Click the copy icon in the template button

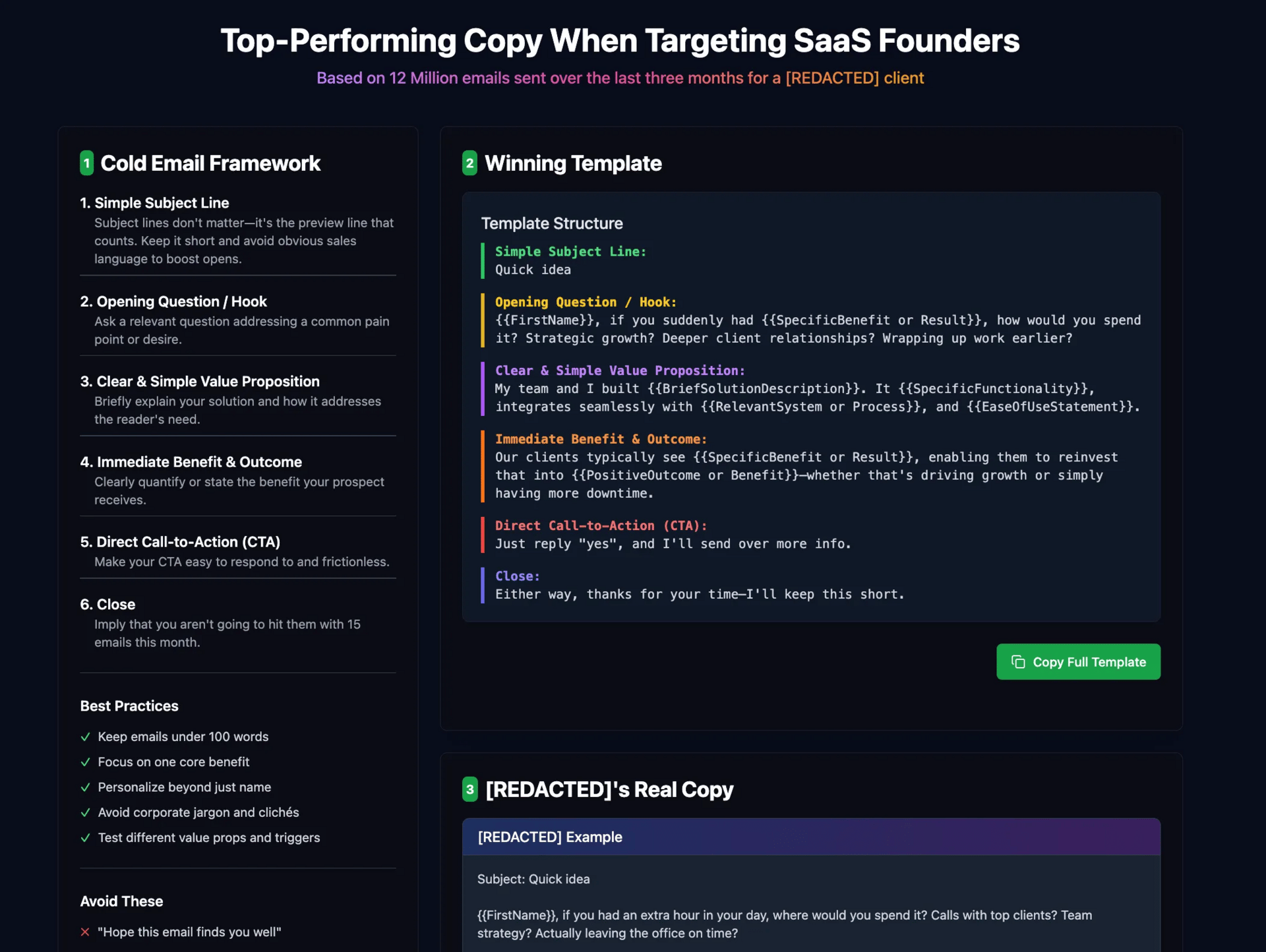pos(1018,662)
